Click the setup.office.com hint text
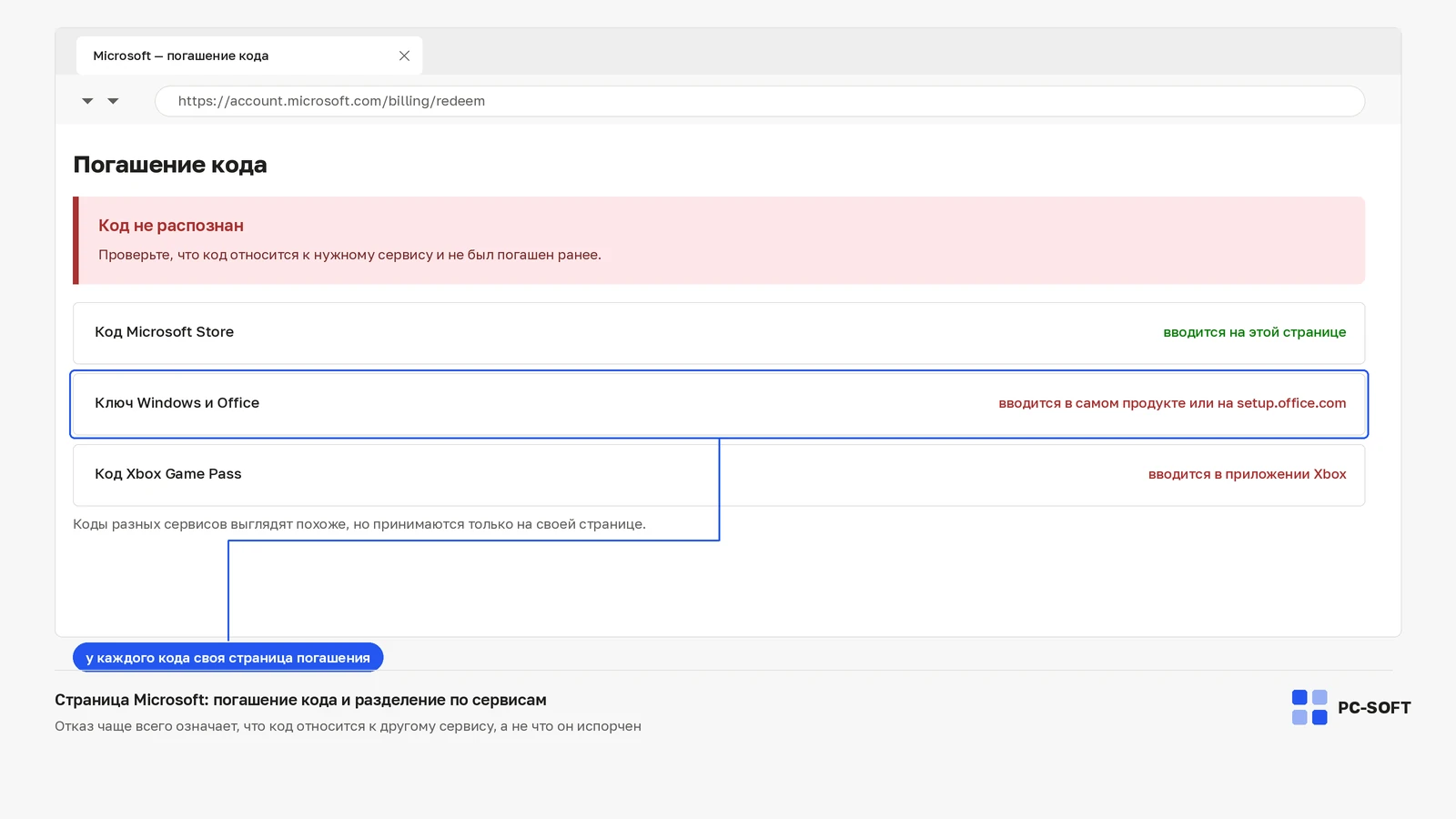The width and height of the screenshot is (1456, 819). pos(1172,403)
